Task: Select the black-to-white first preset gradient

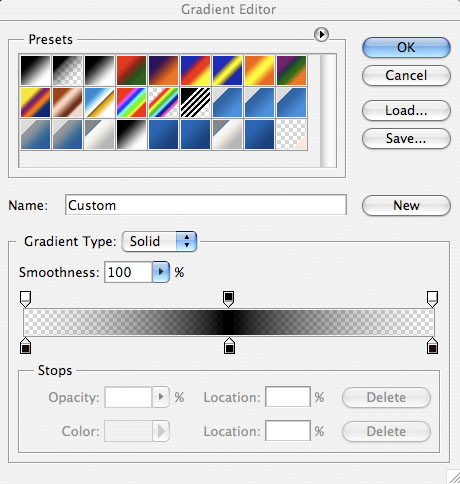Action: point(35,70)
